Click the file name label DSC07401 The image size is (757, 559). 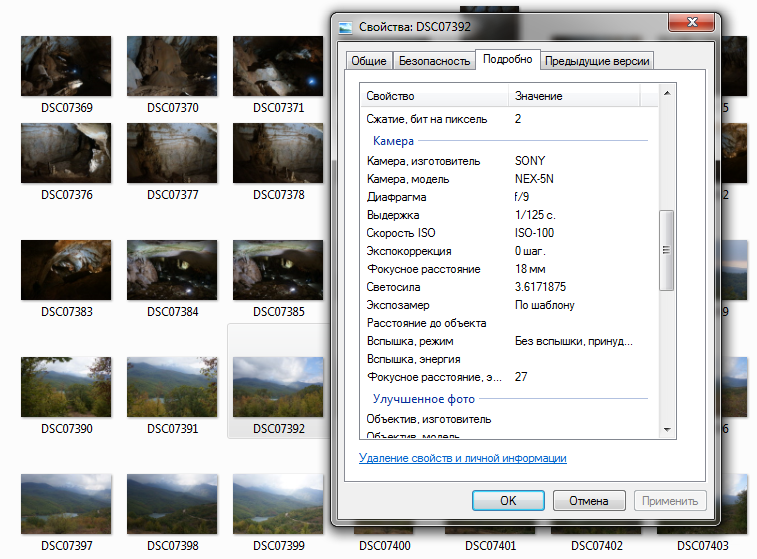tap(491, 545)
